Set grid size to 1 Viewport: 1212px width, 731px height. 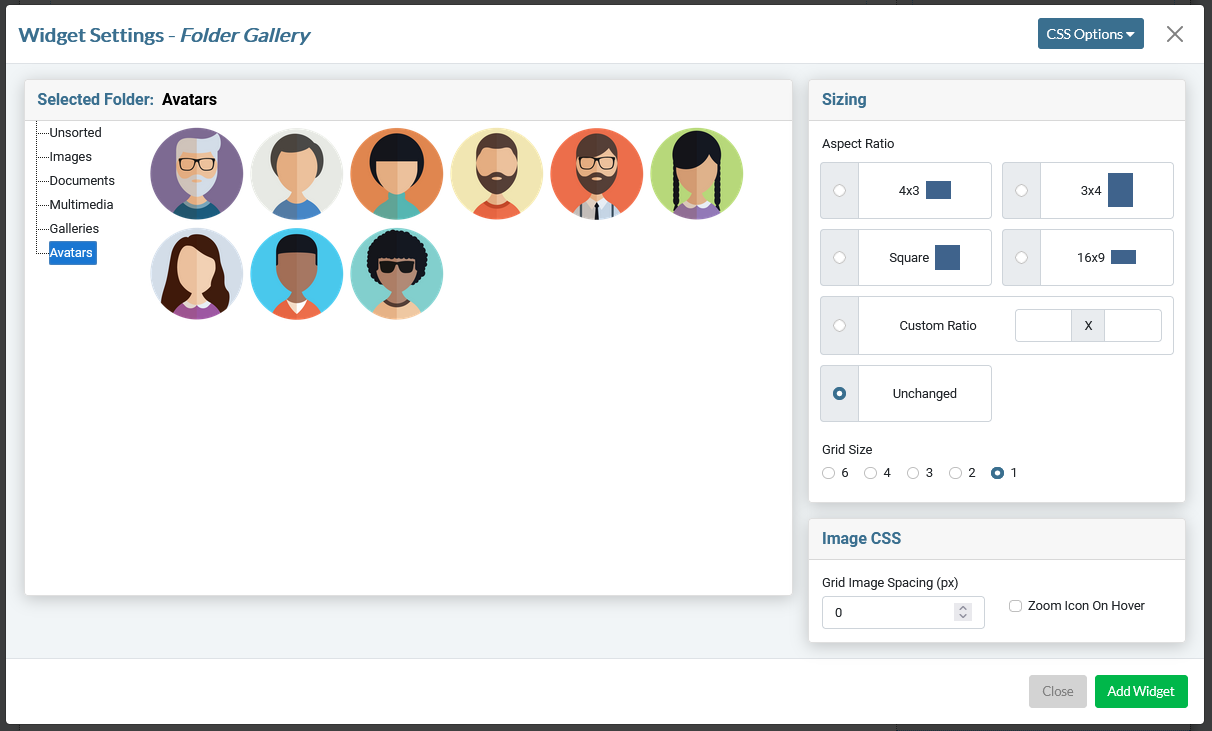(997, 473)
